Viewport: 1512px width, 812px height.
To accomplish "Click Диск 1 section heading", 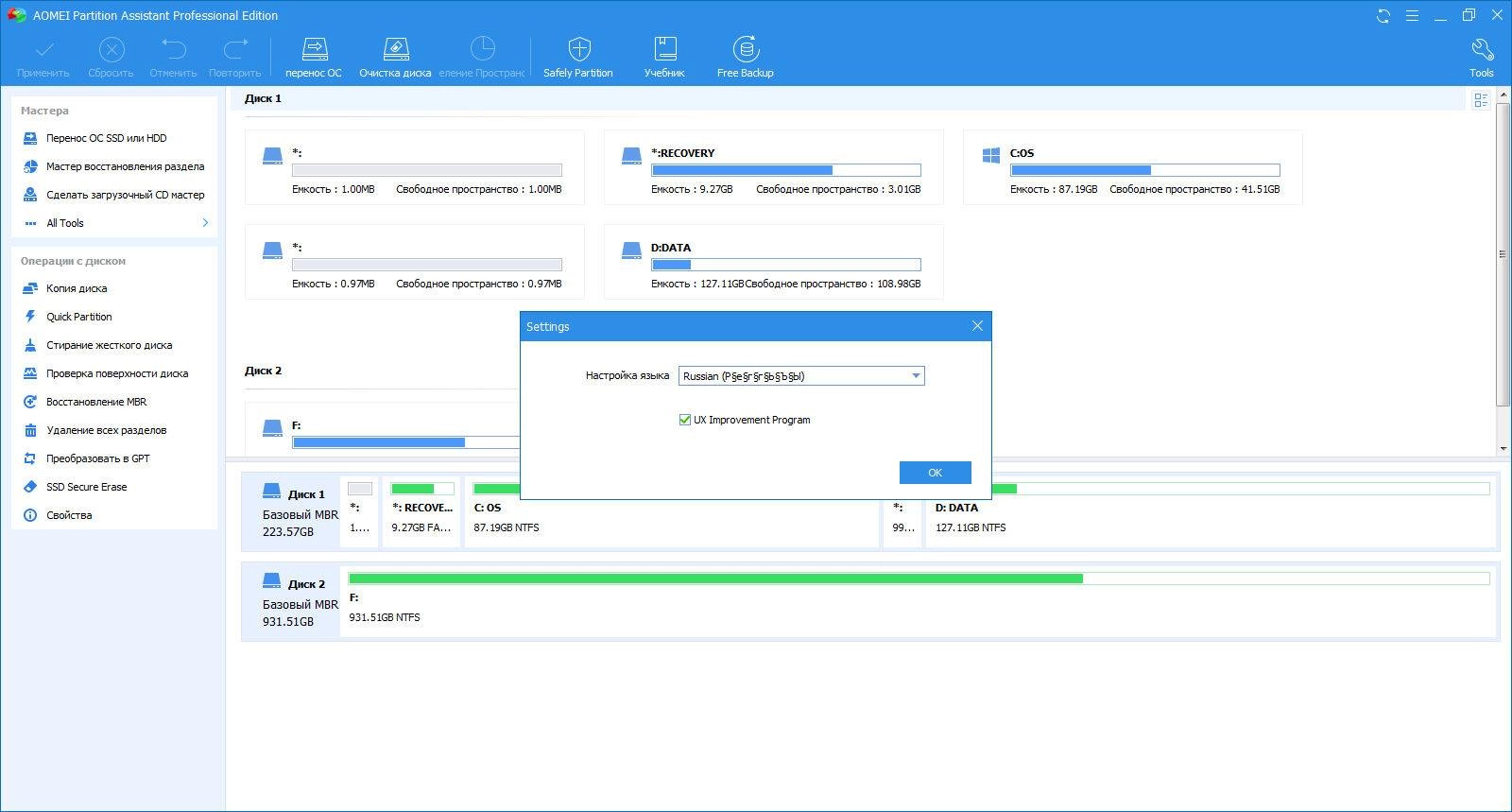I will tap(263, 98).
